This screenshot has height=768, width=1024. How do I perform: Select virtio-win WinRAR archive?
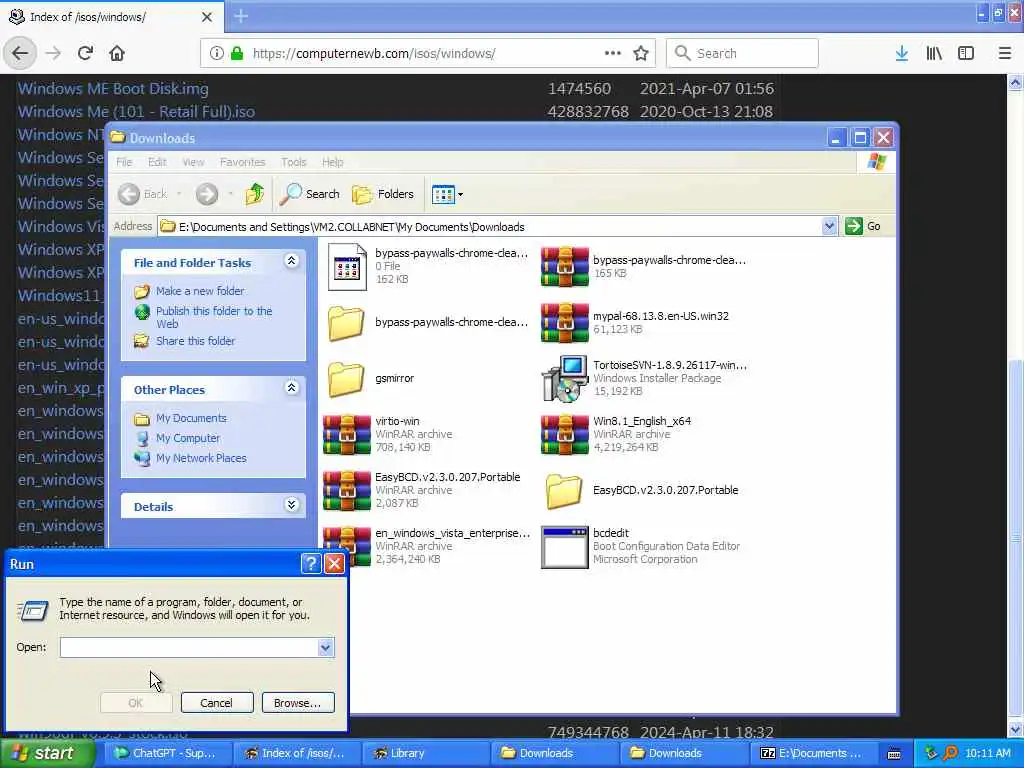389,434
